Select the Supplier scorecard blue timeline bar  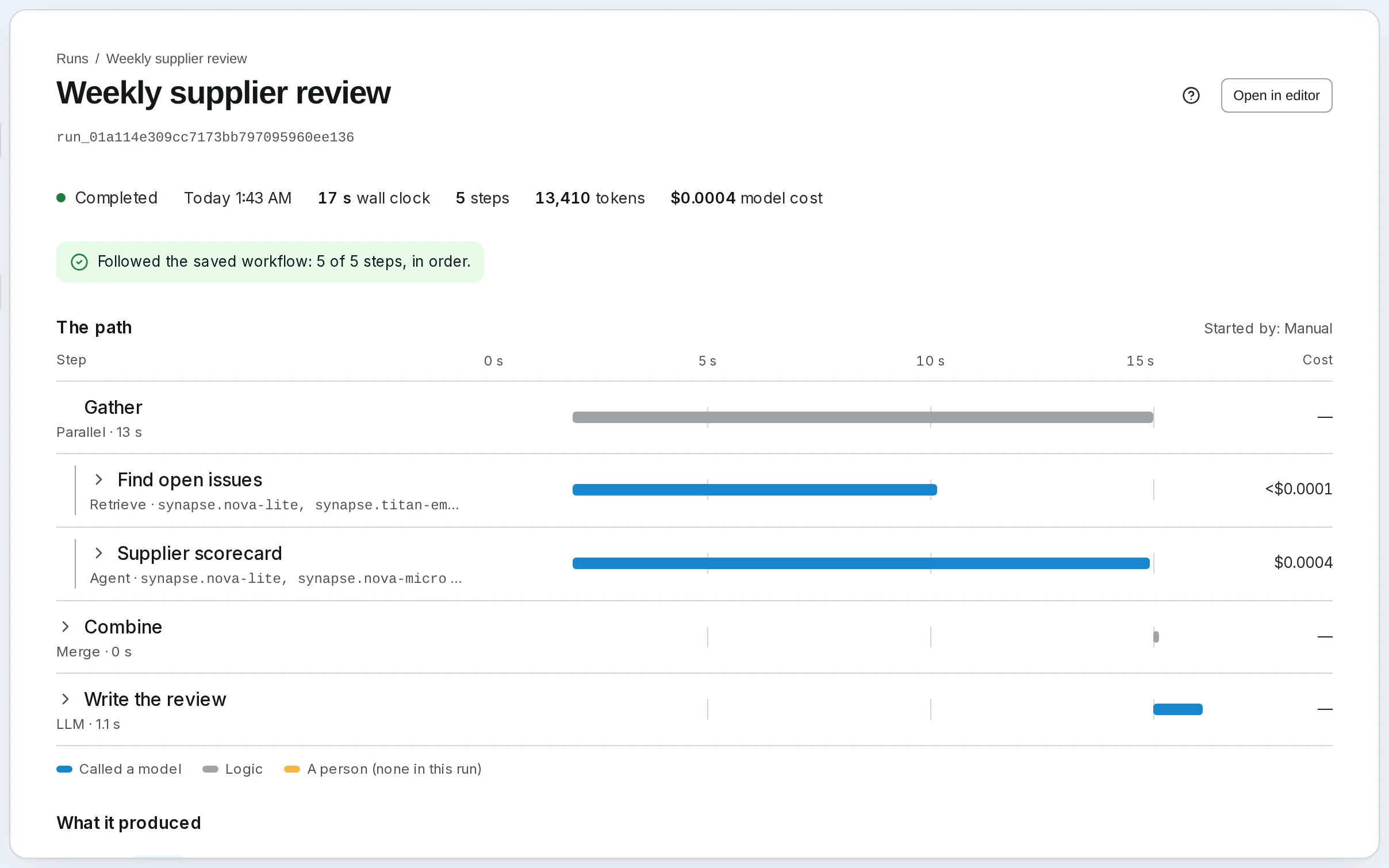pyautogui.click(x=861, y=563)
